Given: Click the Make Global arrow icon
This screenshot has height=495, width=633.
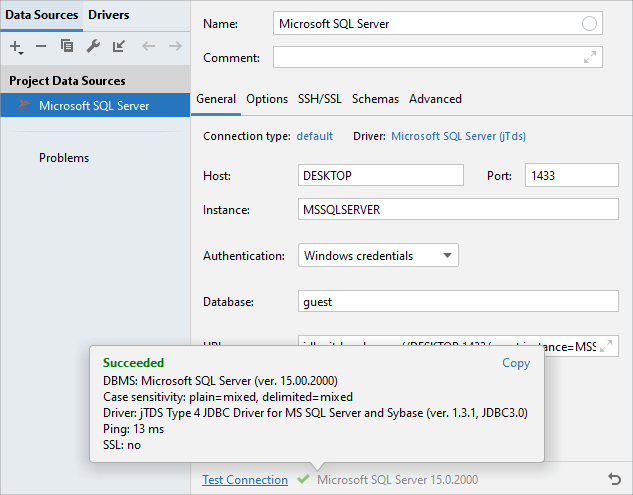Looking at the screenshot, I should 119,46.
